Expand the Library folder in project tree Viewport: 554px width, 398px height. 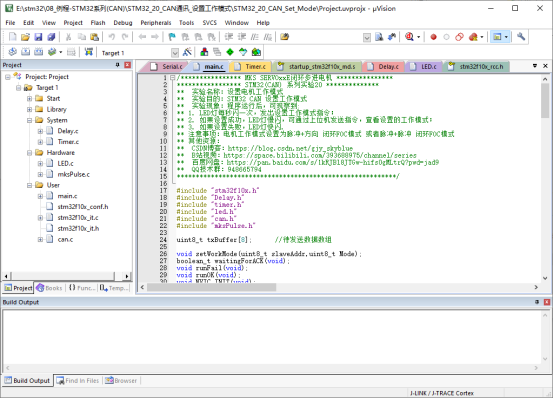point(29,110)
